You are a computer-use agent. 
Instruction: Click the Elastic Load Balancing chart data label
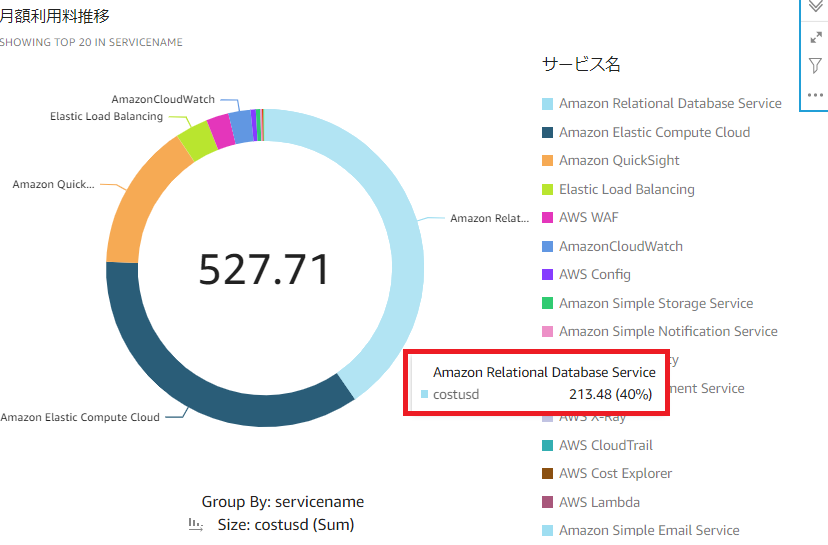coord(107,116)
